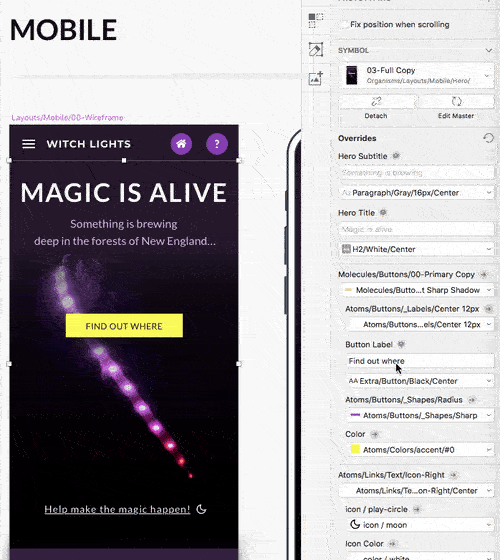The image size is (500, 560).
Task: Enable Fix position when scrolling checkbox
Action: [344, 25]
